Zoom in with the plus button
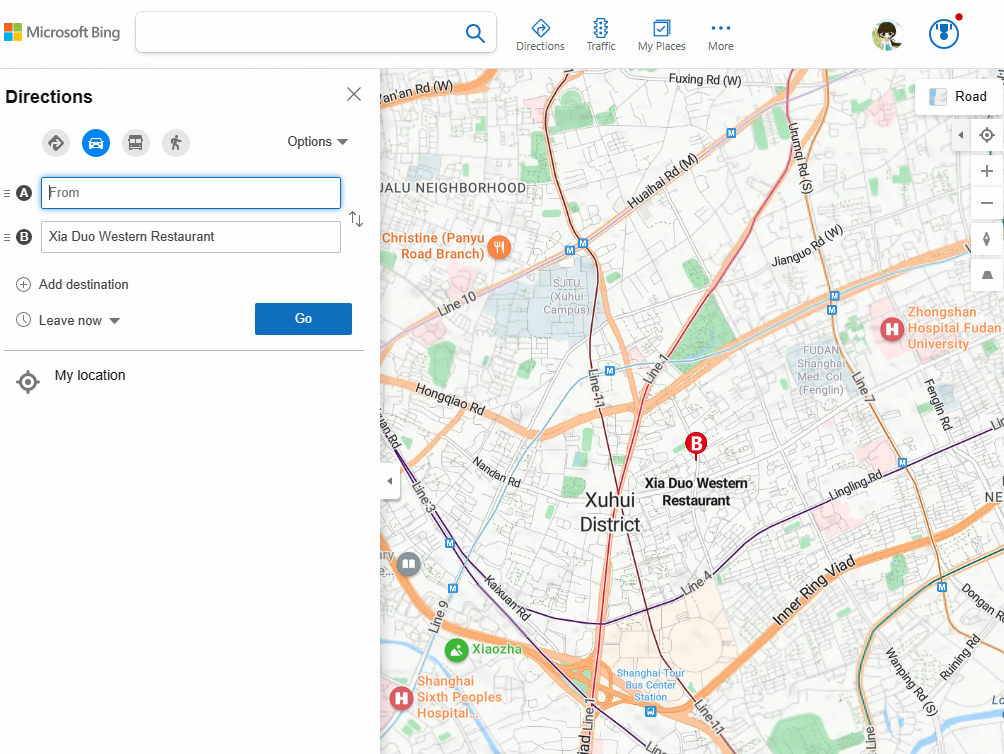The width and height of the screenshot is (1004, 754). point(987,171)
